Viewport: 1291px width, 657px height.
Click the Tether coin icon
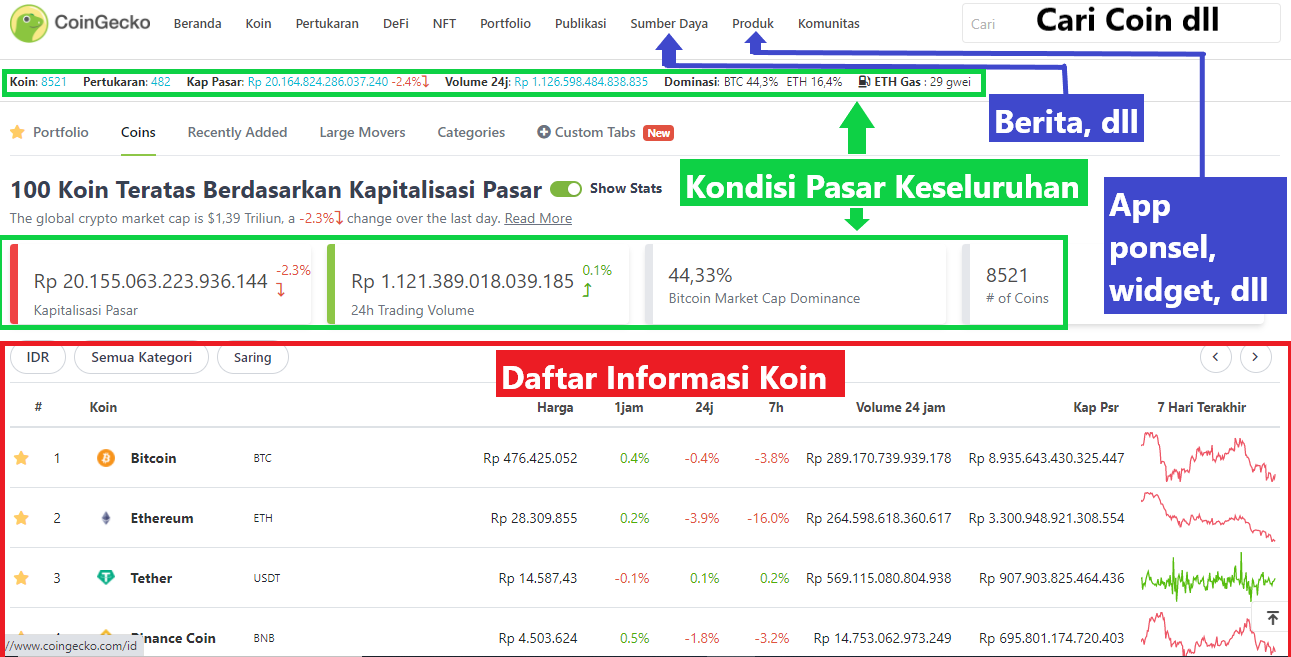106,578
